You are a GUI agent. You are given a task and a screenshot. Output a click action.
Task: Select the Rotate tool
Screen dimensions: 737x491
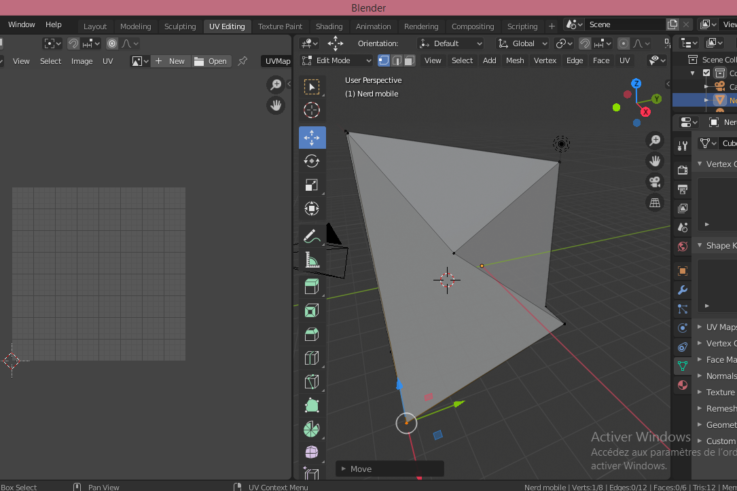[x=312, y=161]
